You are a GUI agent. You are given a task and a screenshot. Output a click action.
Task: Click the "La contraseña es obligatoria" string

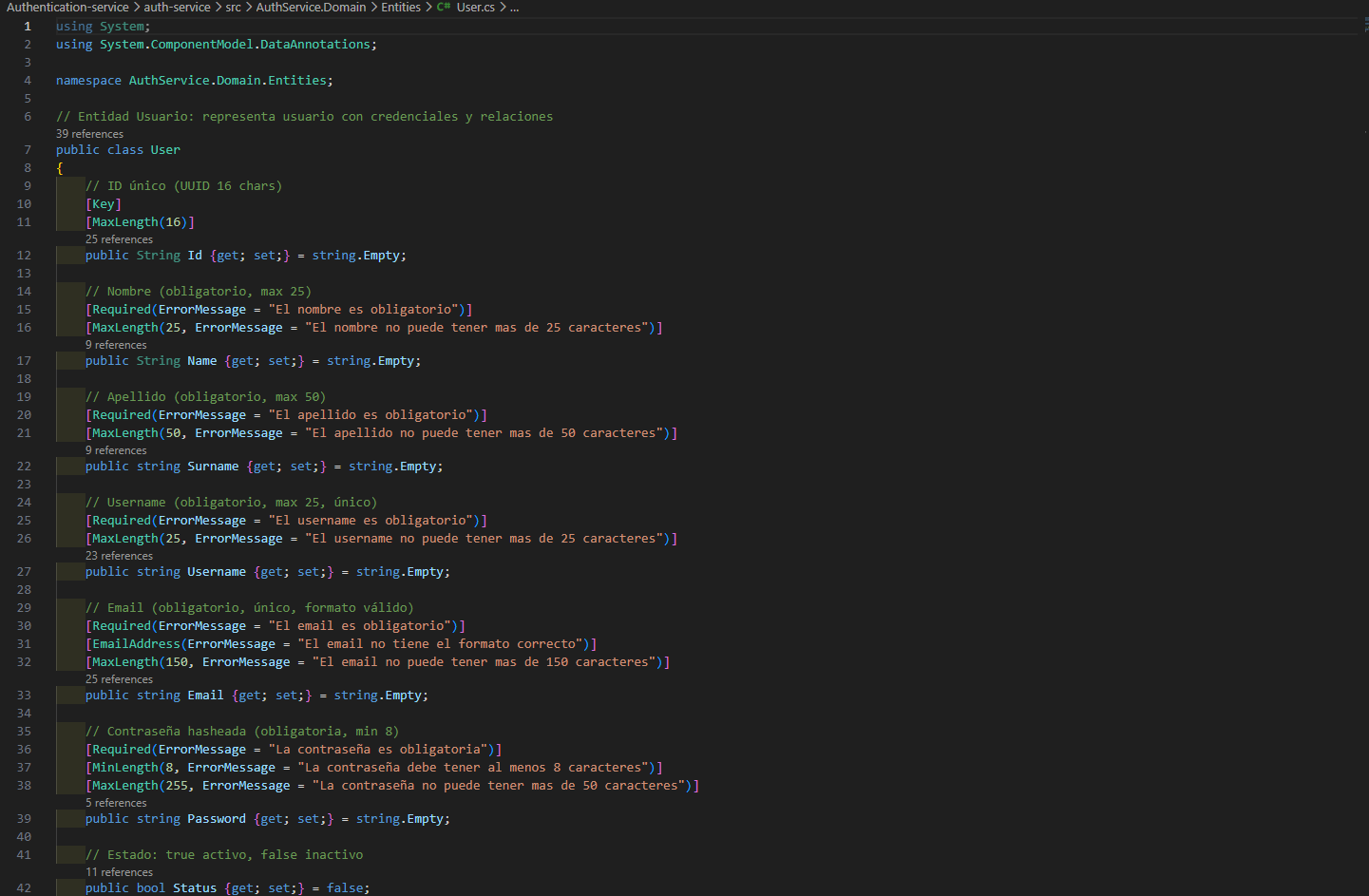click(378, 750)
